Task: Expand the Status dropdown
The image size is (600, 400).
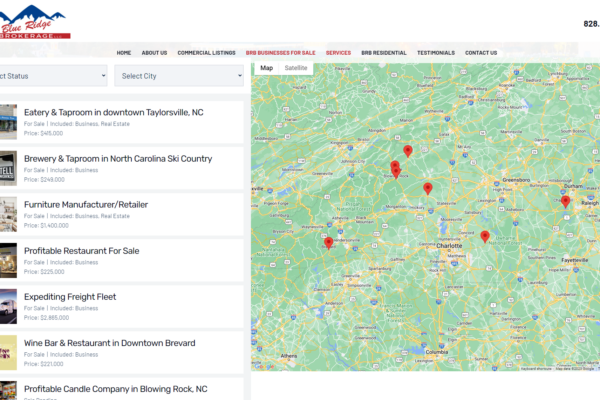Action: coord(53,76)
